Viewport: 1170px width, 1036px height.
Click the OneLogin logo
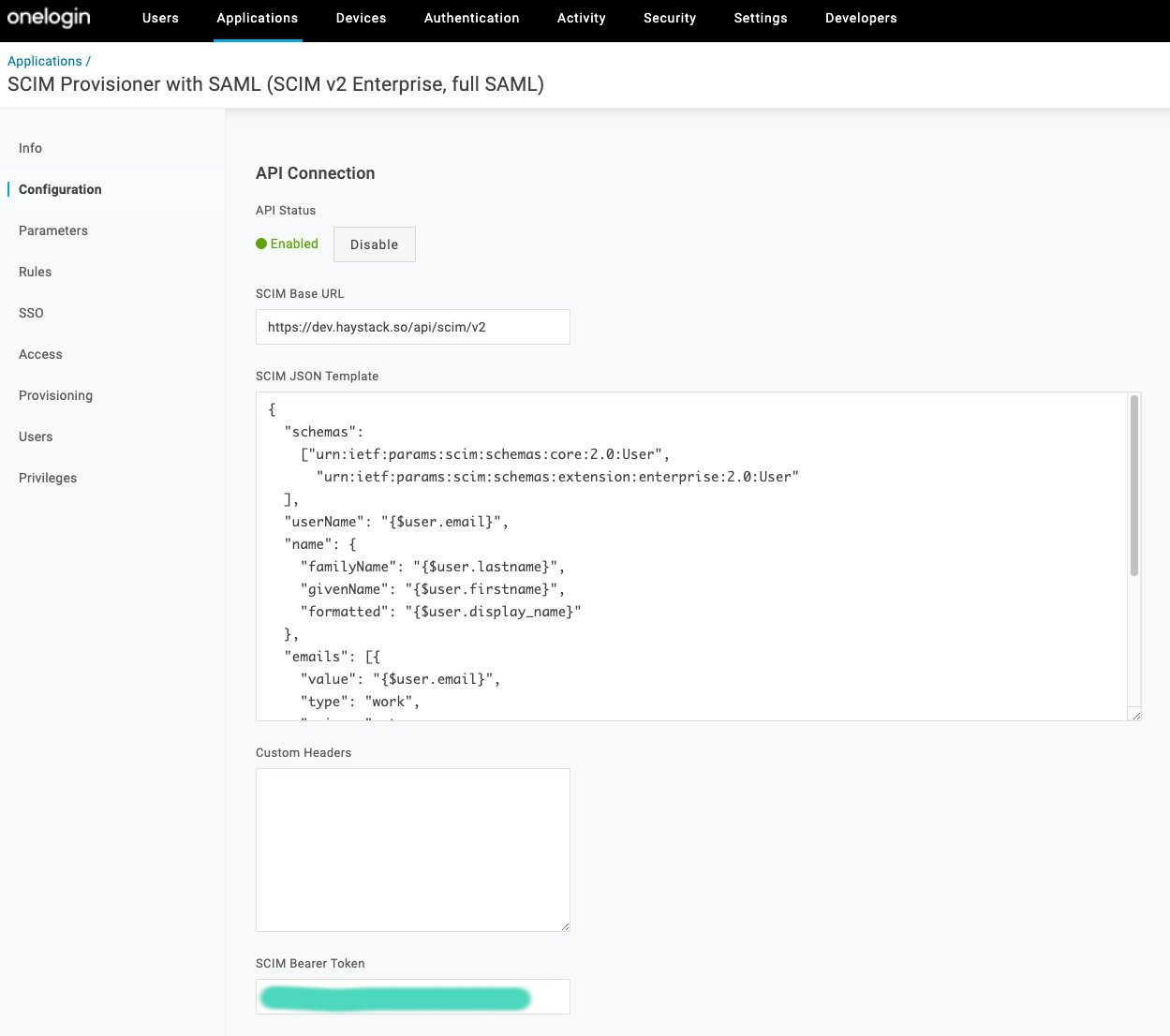pos(49,18)
